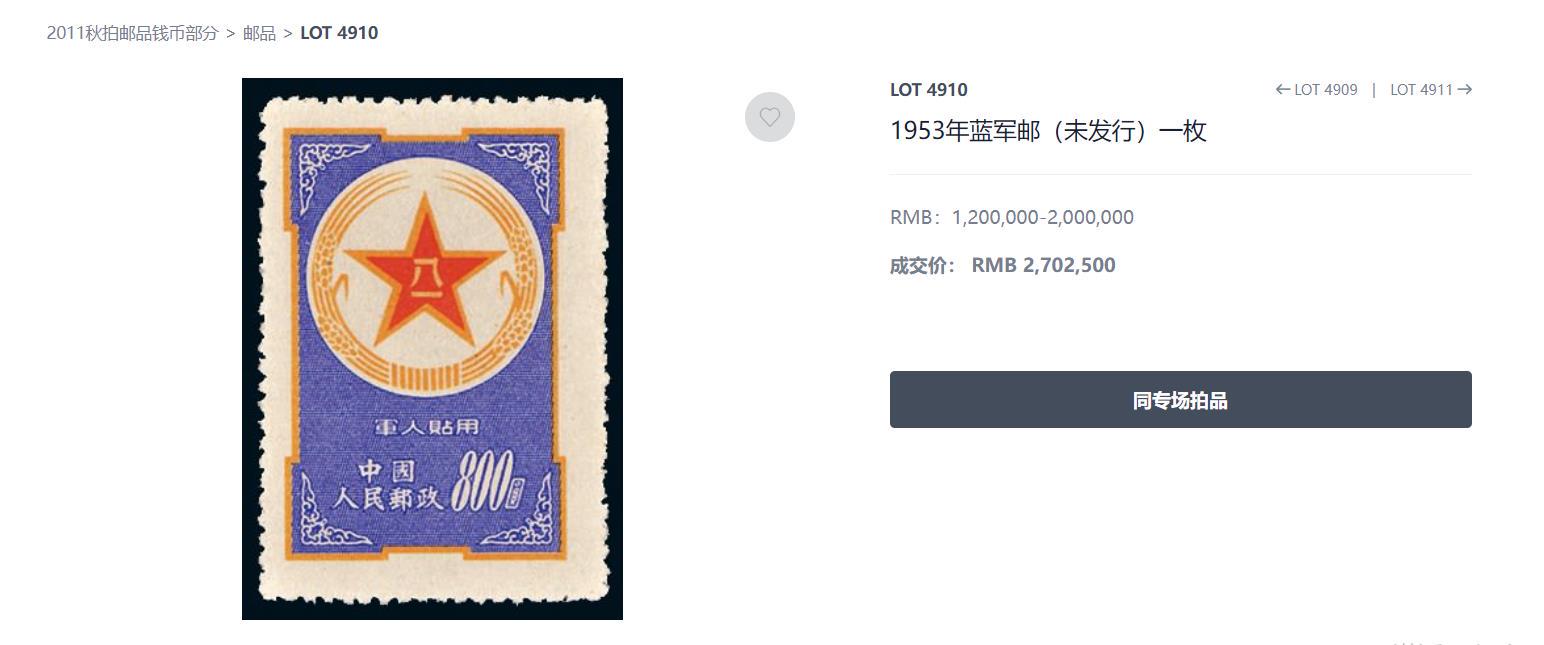Click the separator between LOT 4909 and 4911
The image size is (1544, 645).
(x=1374, y=89)
